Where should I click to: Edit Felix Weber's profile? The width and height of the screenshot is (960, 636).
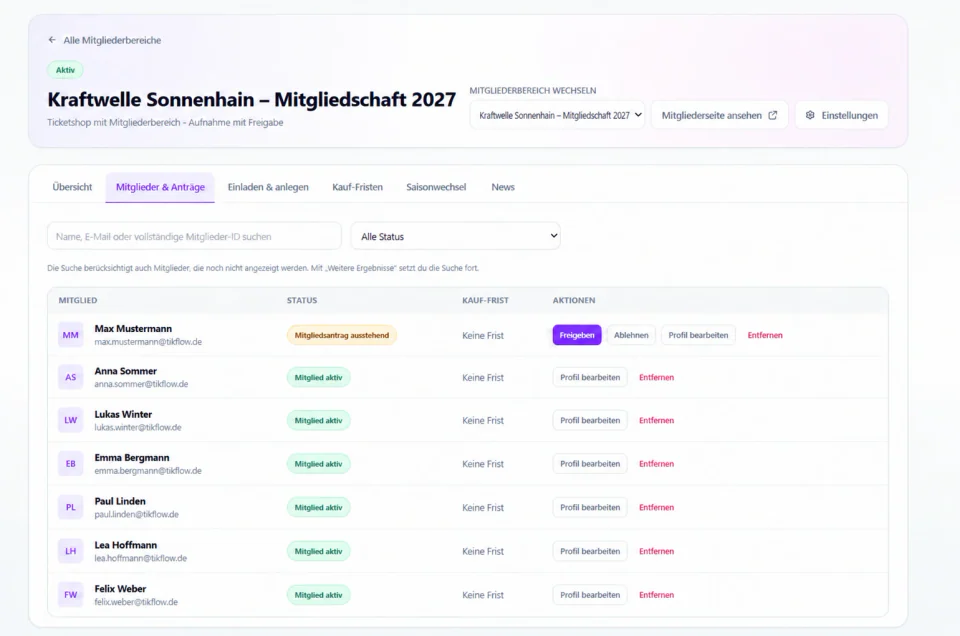coord(590,594)
